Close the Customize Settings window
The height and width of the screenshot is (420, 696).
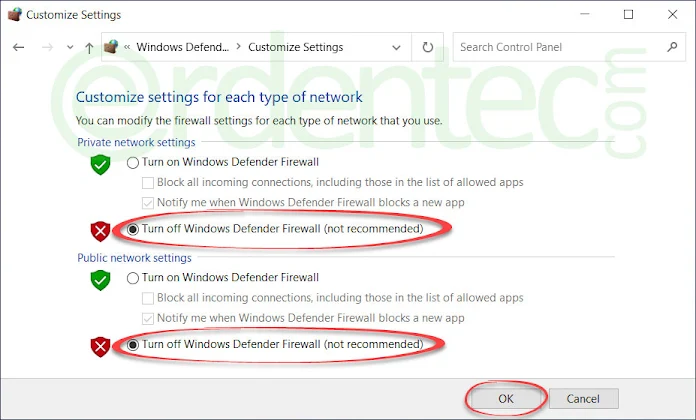[672, 14]
